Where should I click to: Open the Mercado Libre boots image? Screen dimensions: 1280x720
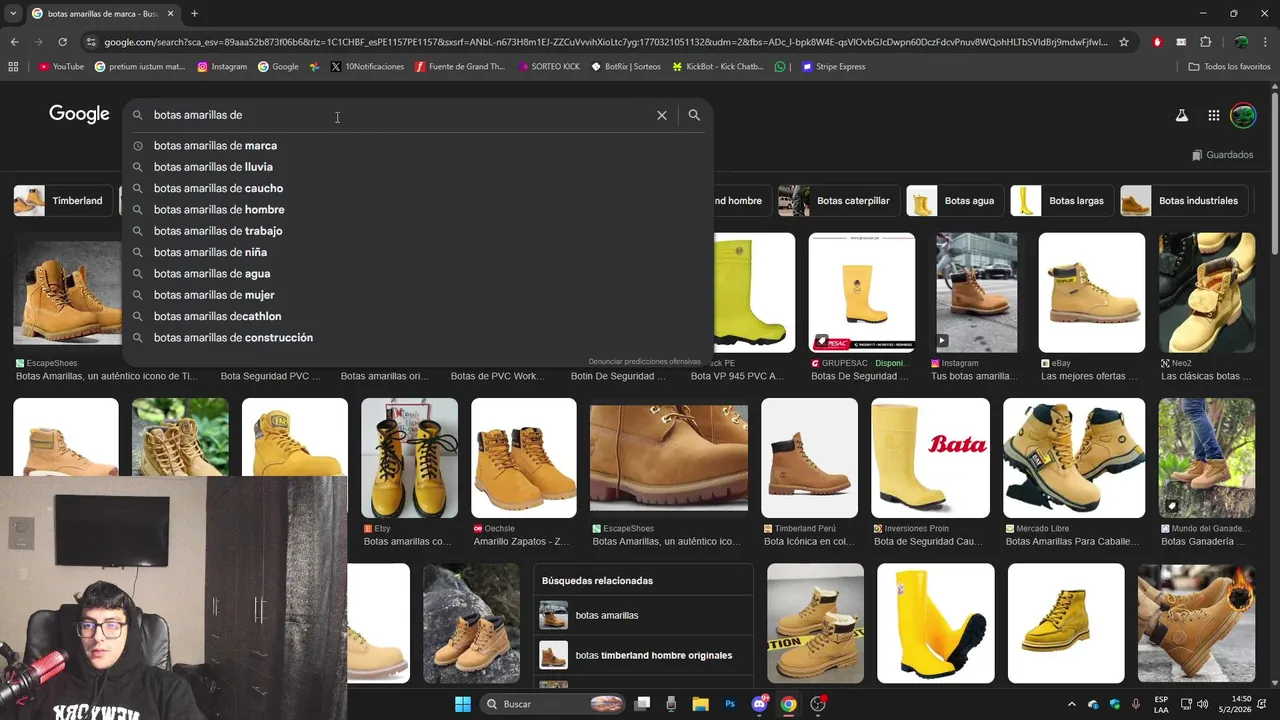(x=1074, y=458)
